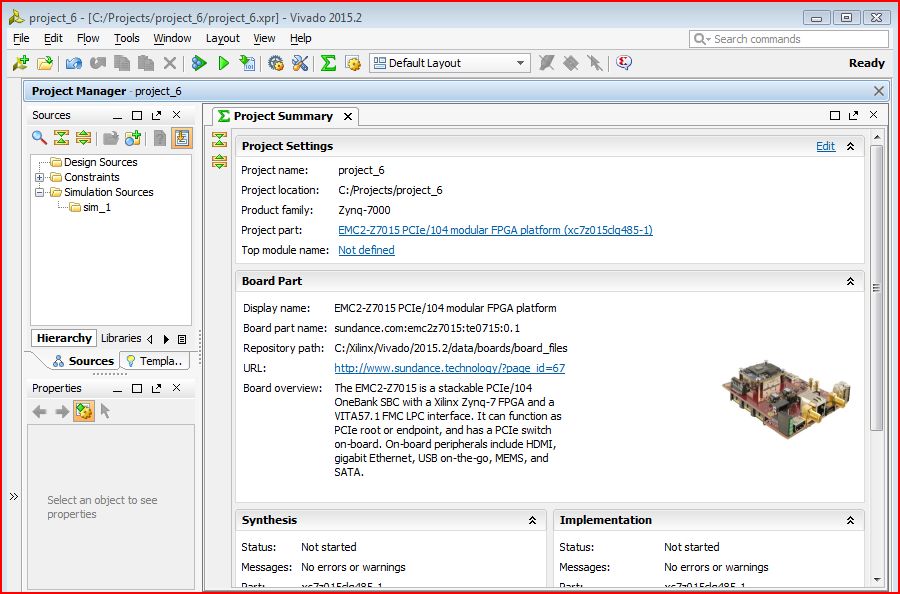Toggle the highlighted auto-scroll button in Sources toolbar
Viewport: 900px width, 594px height.
pos(182,138)
